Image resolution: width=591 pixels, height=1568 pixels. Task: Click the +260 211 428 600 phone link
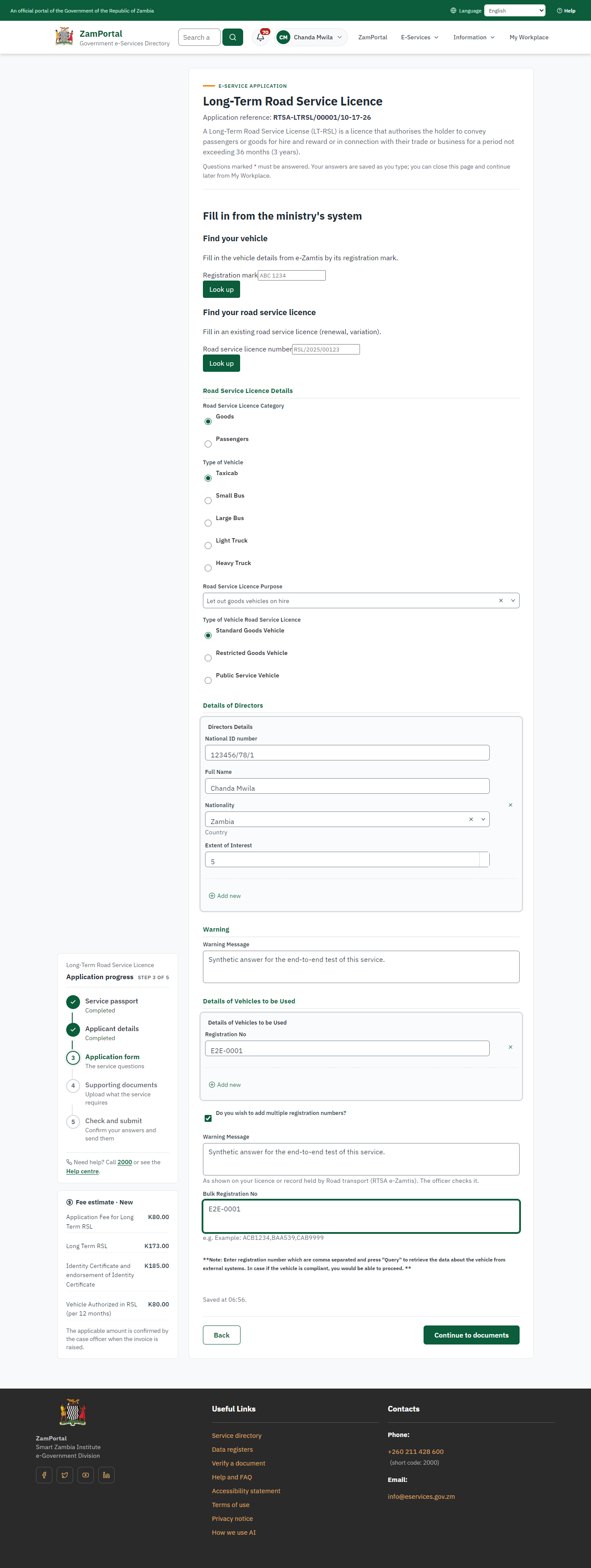(415, 1452)
